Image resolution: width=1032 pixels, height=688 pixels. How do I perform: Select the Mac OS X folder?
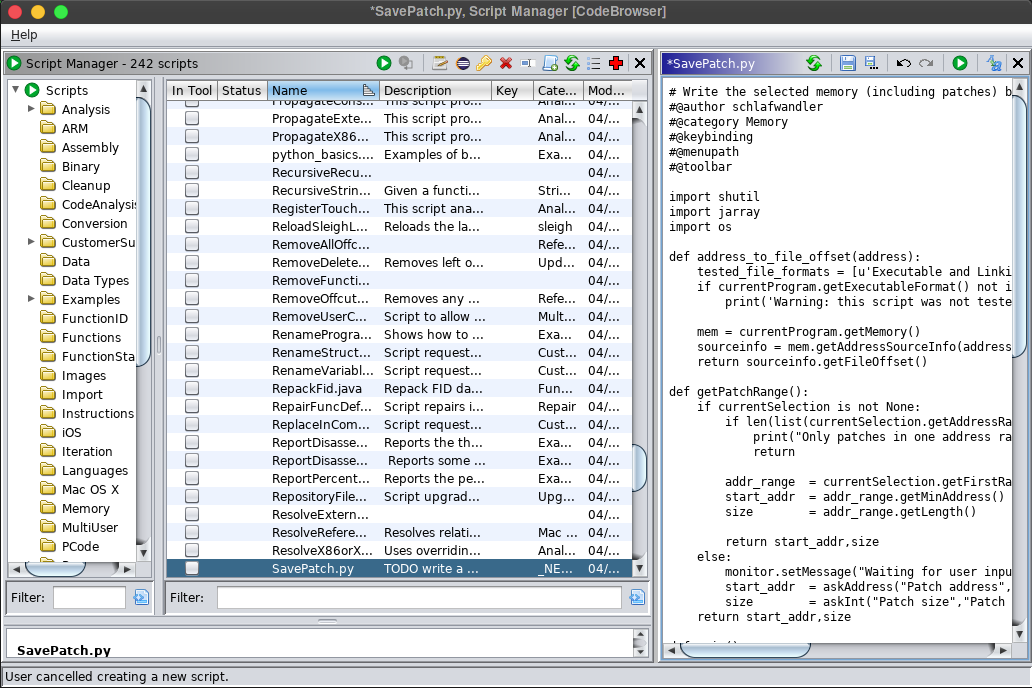click(90, 489)
